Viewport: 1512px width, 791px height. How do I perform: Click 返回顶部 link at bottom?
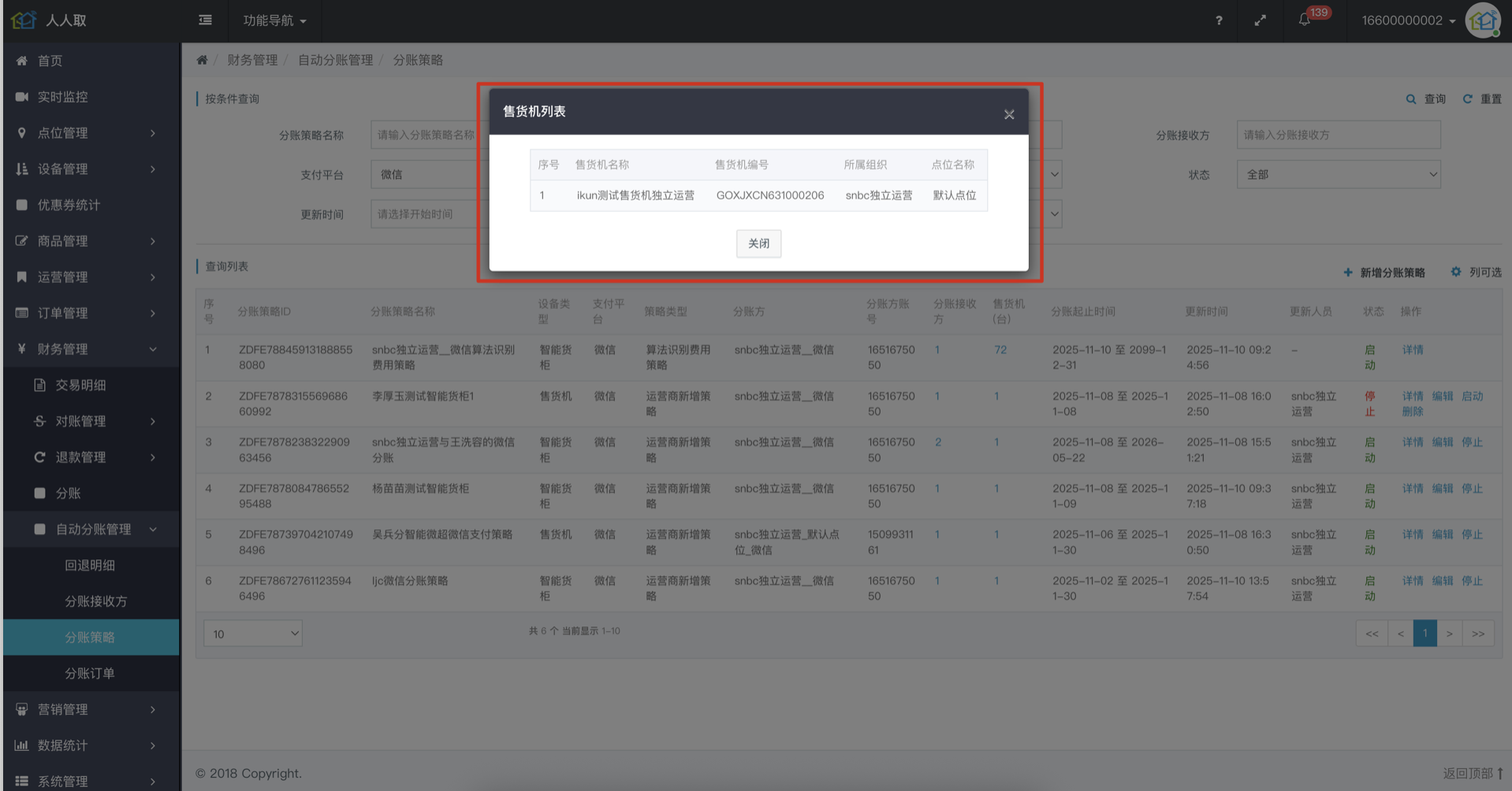[1472, 774]
